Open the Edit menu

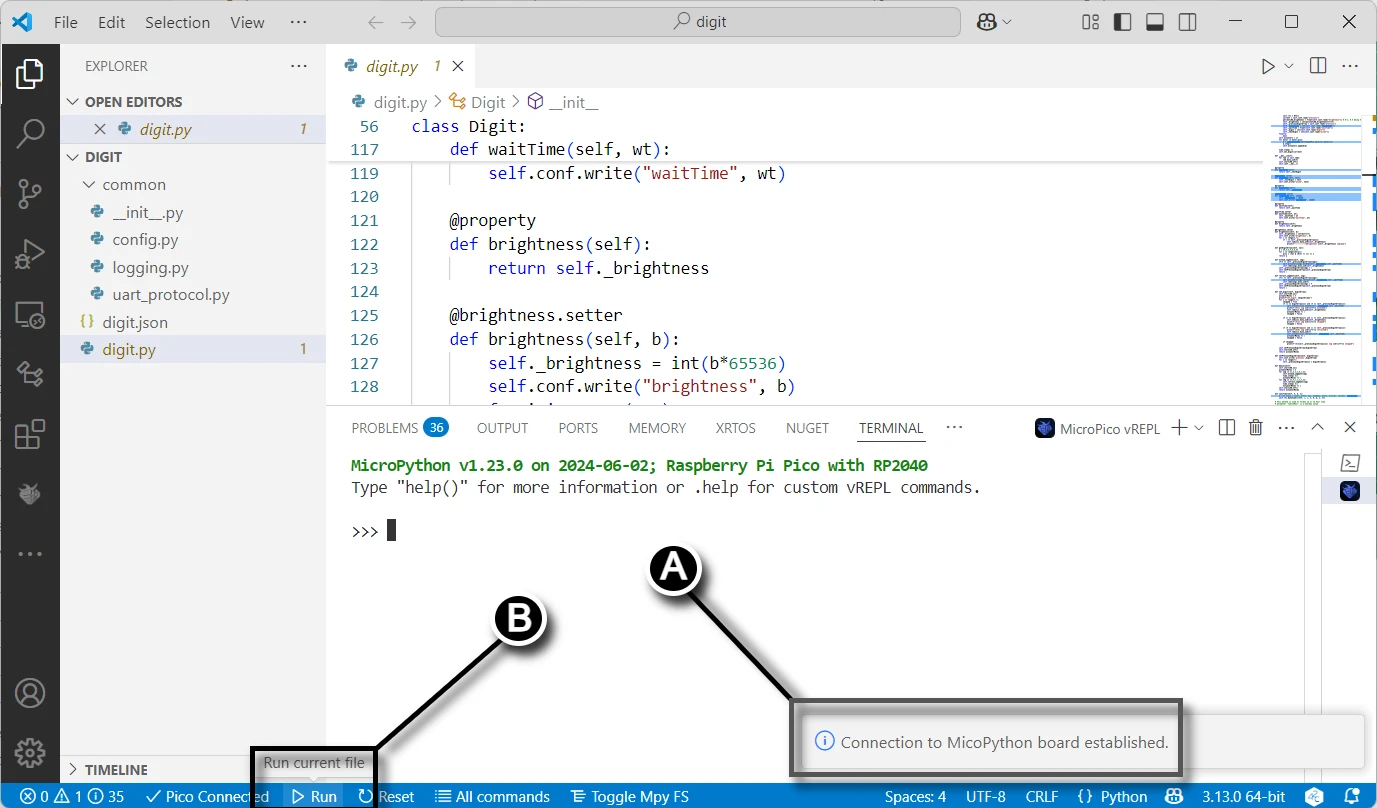pyautogui.click(x=112, y=22)
